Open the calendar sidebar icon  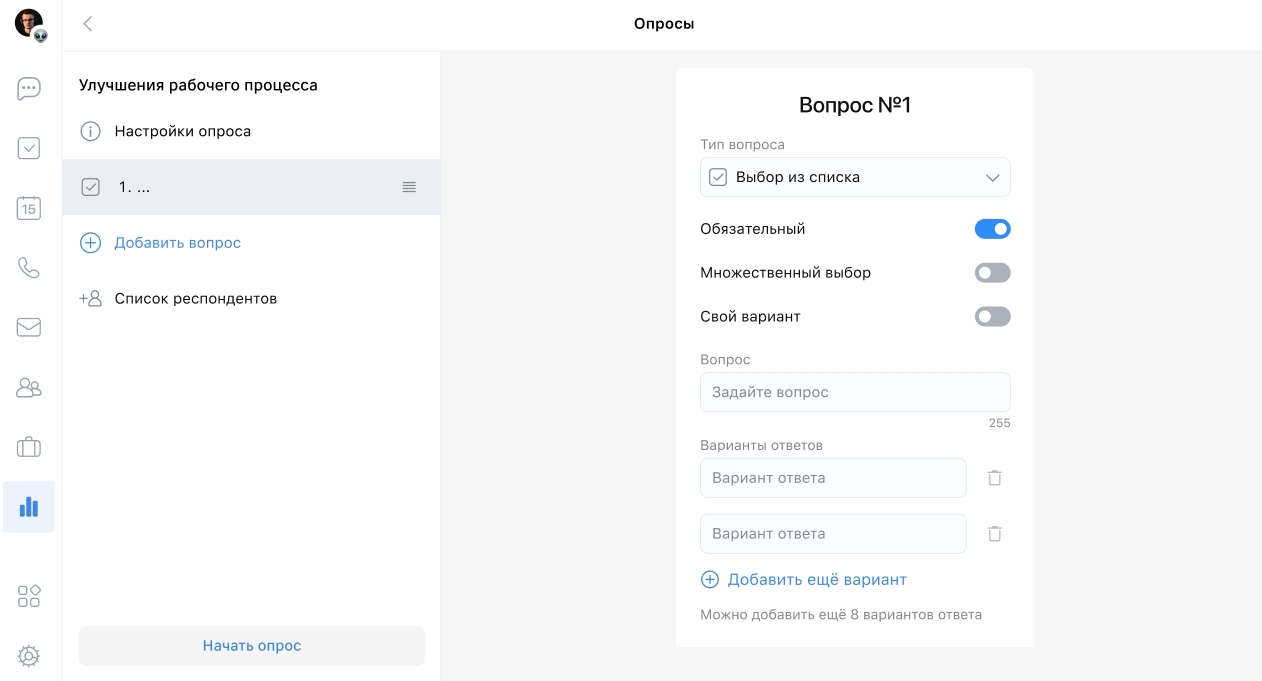tap(29, 208)
